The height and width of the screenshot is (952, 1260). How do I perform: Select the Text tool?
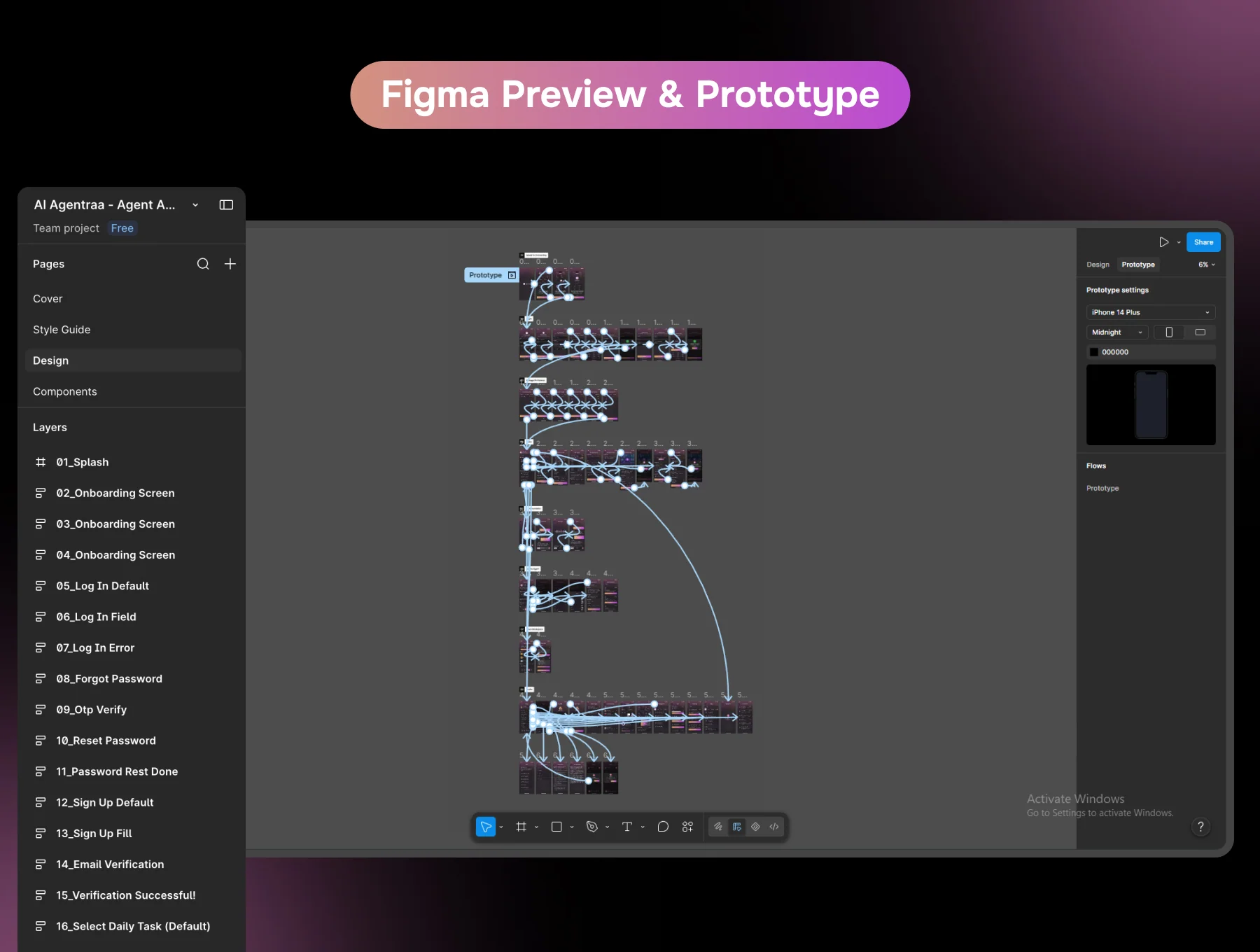[626, 827]
